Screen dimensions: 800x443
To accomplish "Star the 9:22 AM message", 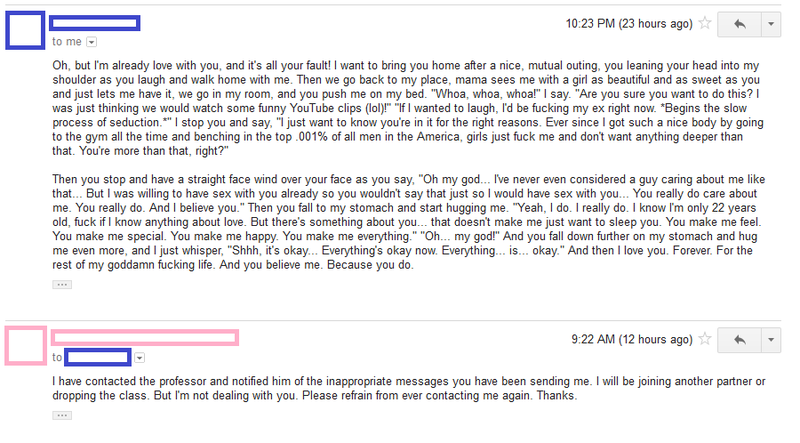I will [x=705, y=339].
